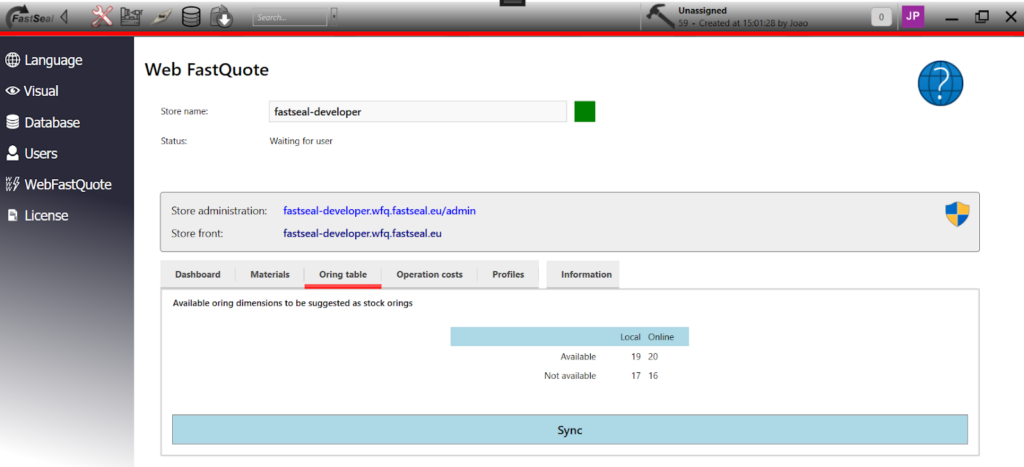Open the store administration link

(x=379, y=211)
